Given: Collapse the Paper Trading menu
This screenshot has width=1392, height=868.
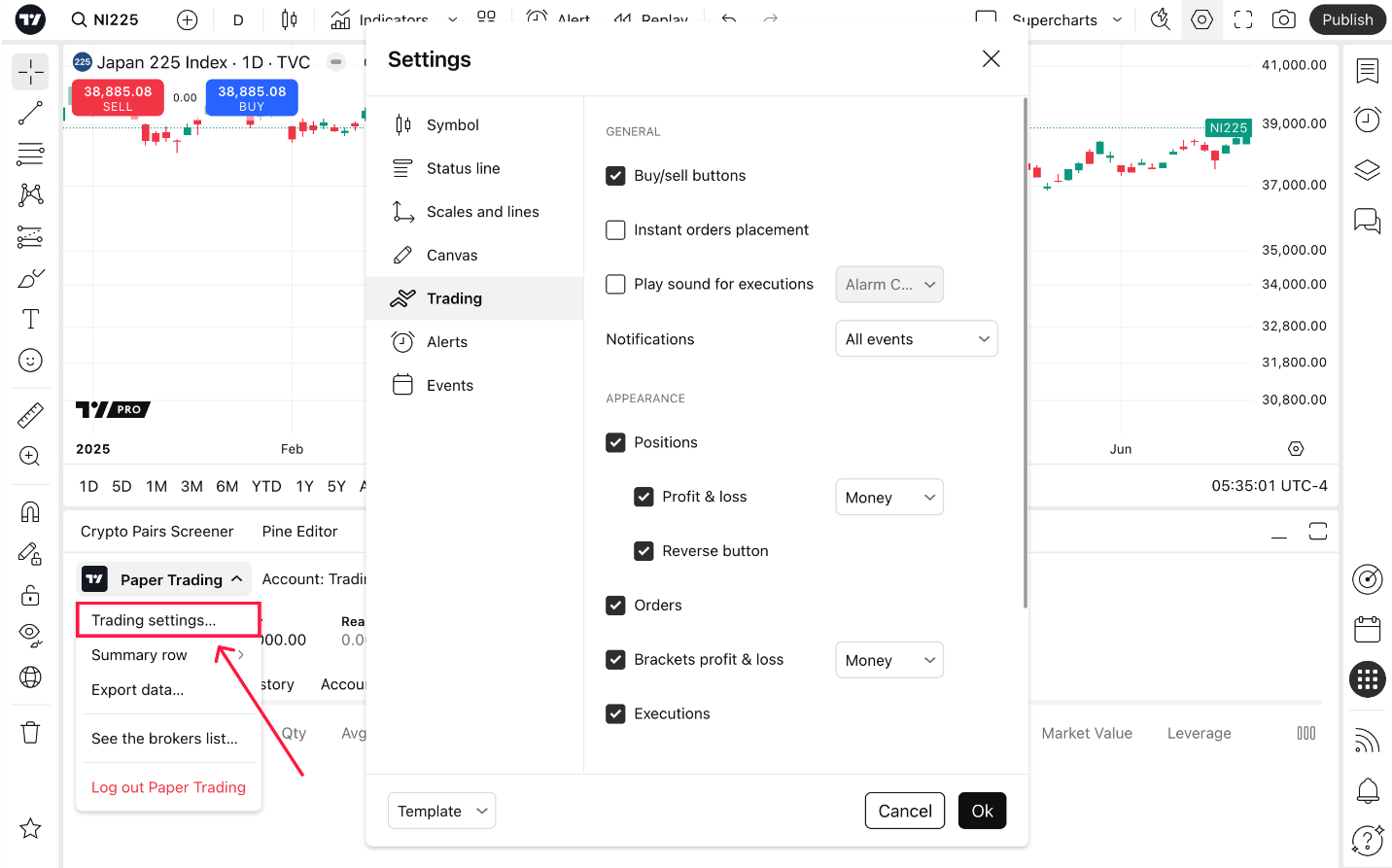Looking at the screenshot, I should tap(163, 579).
